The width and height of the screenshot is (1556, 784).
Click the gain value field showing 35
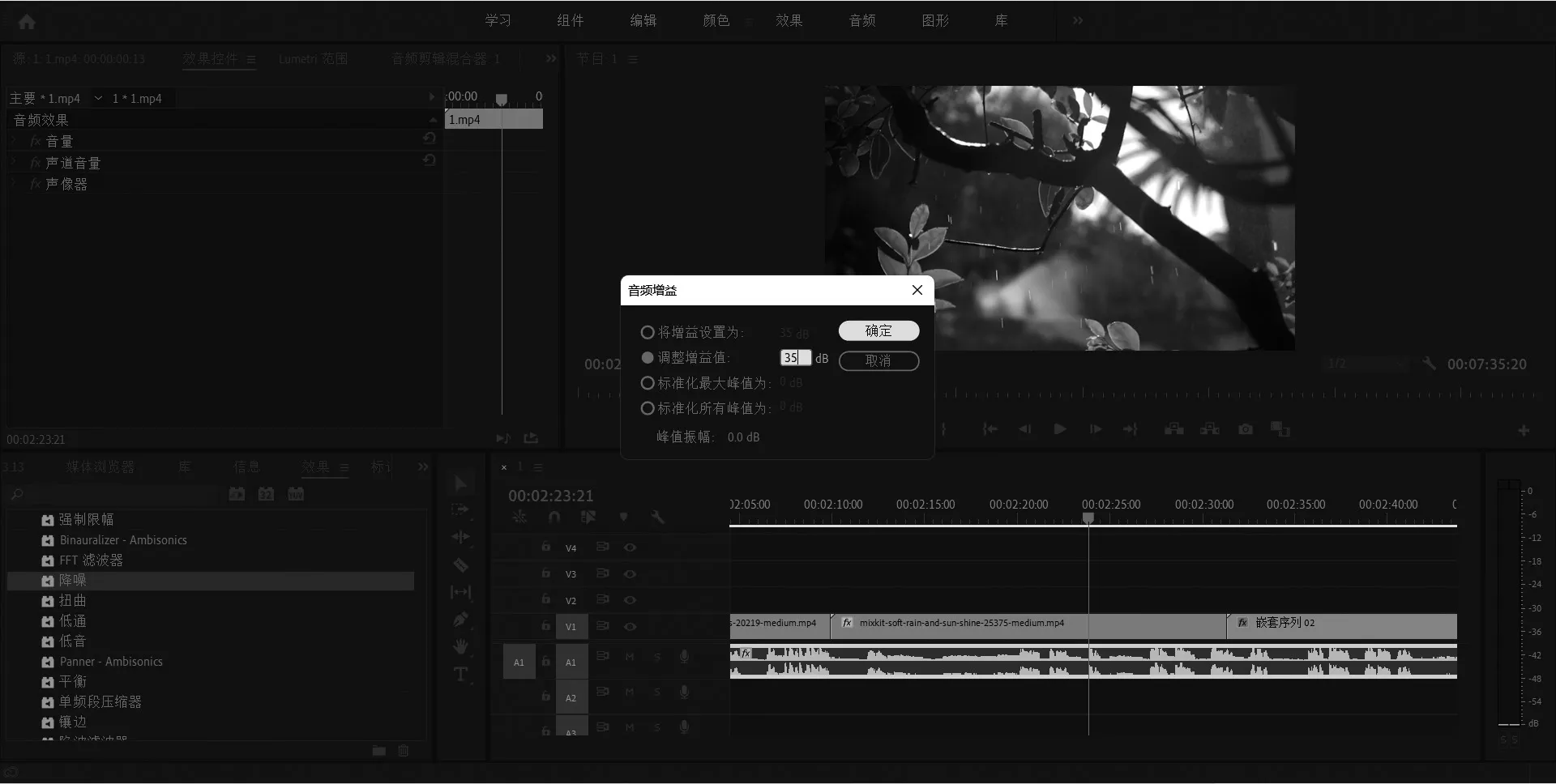[x=796, y=357]
